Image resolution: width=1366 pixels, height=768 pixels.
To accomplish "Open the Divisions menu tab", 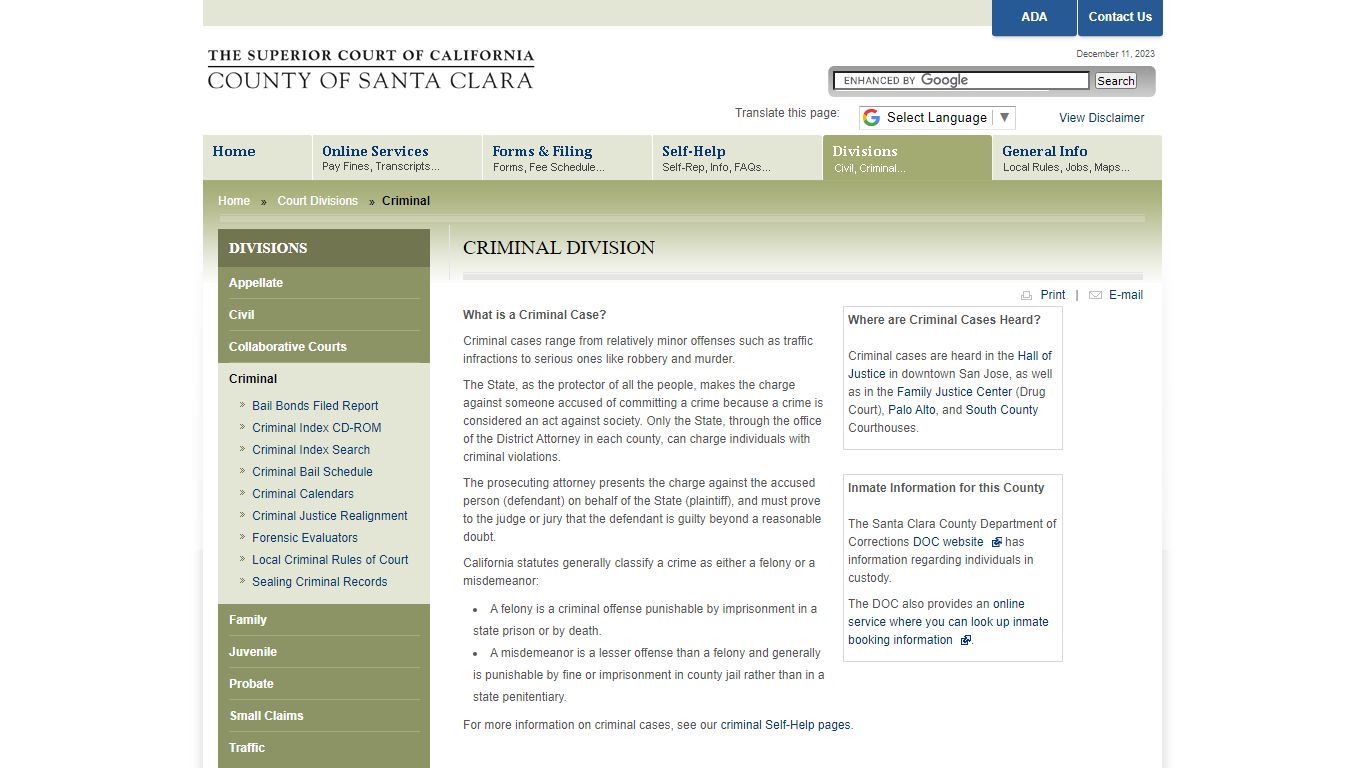I will [x=907, y=157].
